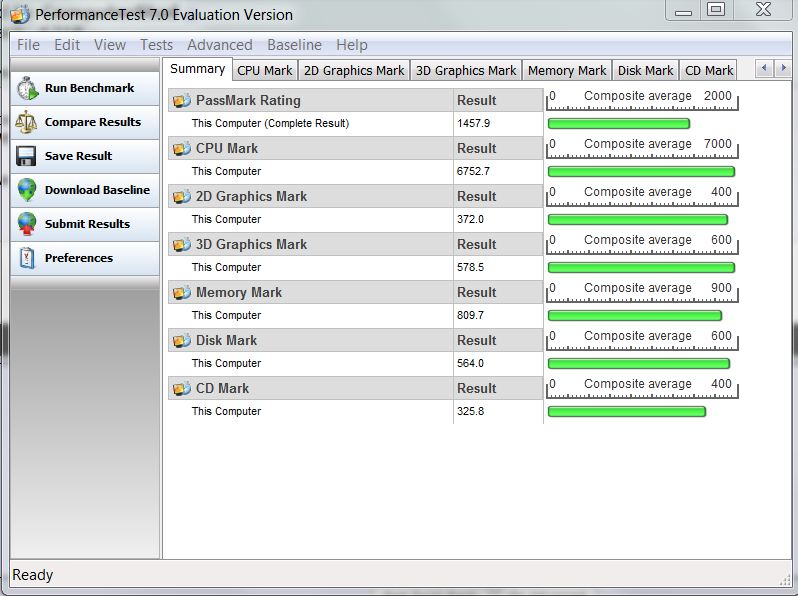Click the 2D Graphics Mark section header icon
This screenshot has width=798, height=596.
click(x=182, y=196)
